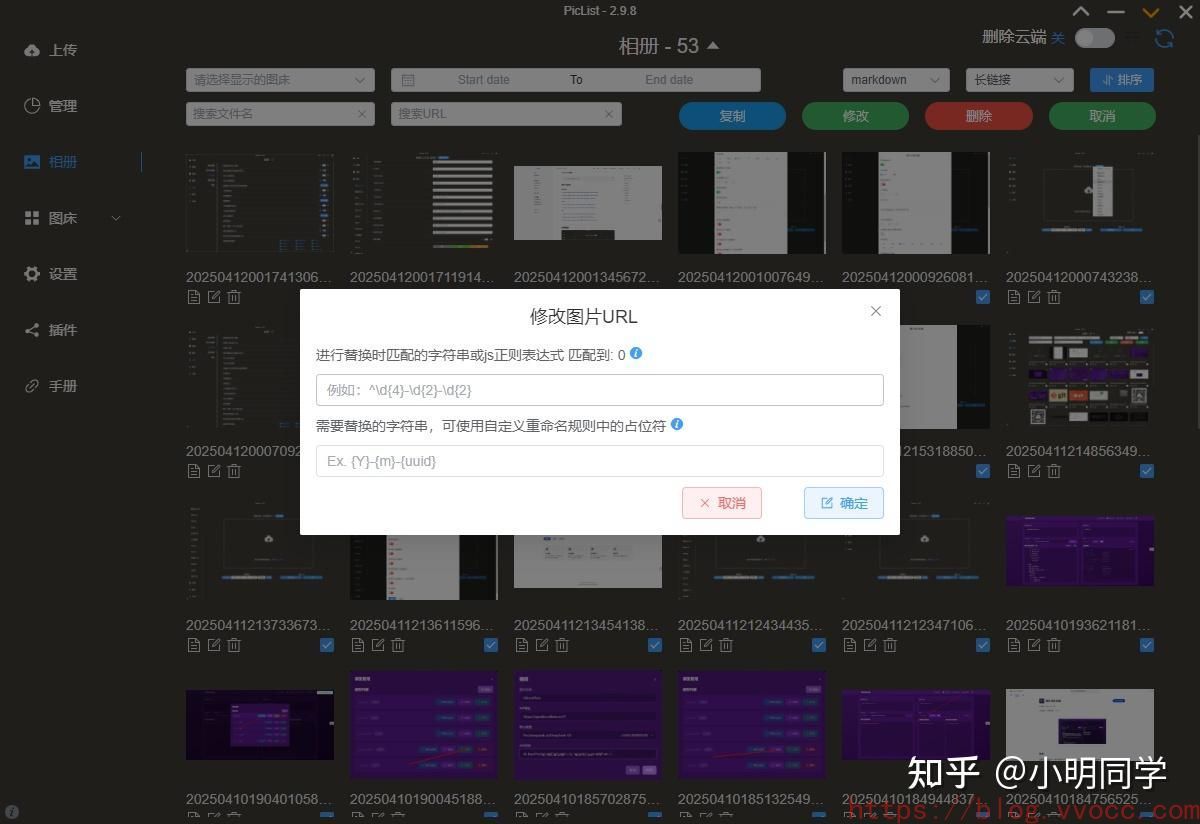Confirm with the 确定 button in dialog
1200x824 pixels.
coord(843,503)
